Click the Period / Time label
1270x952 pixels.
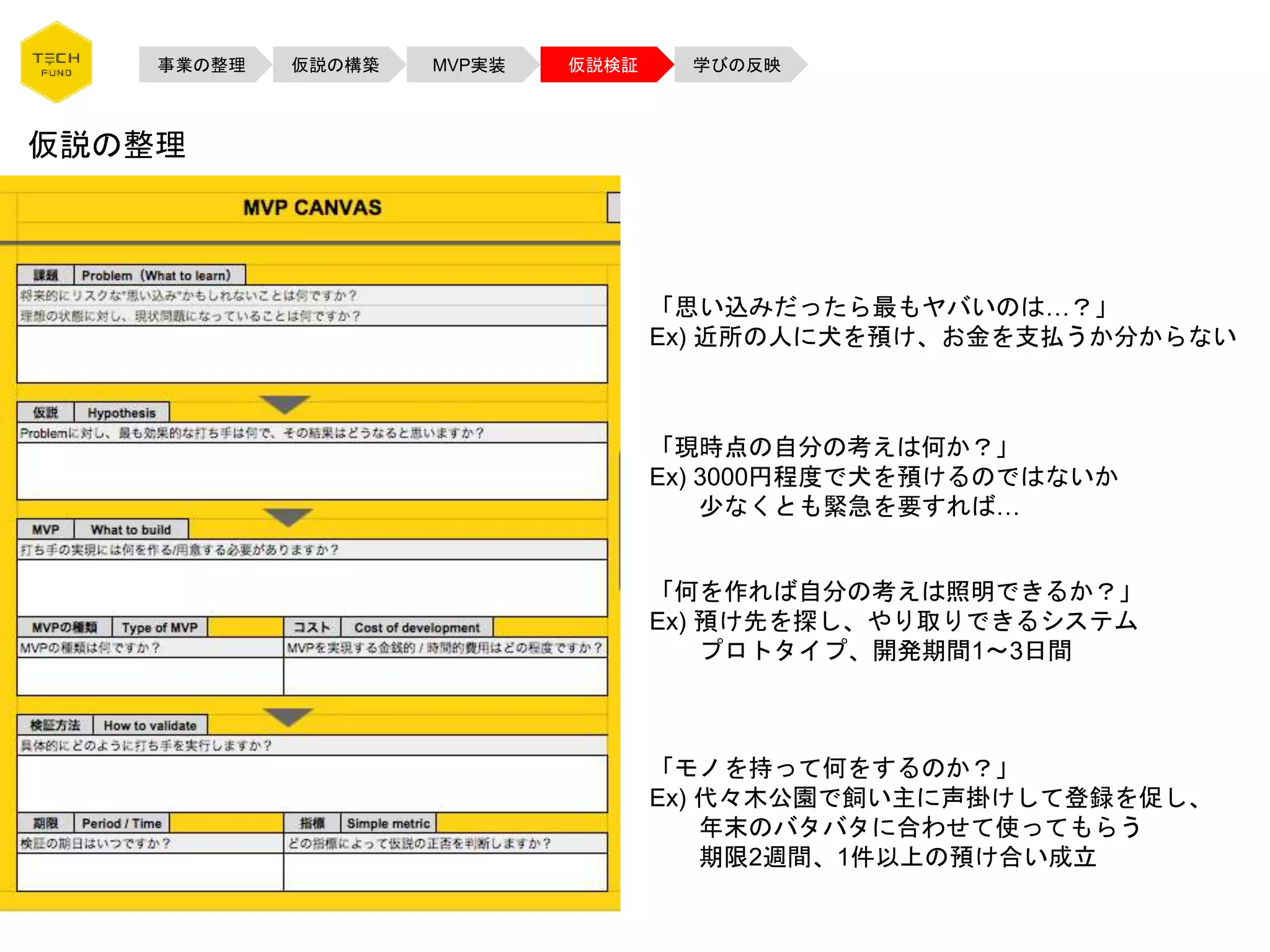(x=122, y=823)
